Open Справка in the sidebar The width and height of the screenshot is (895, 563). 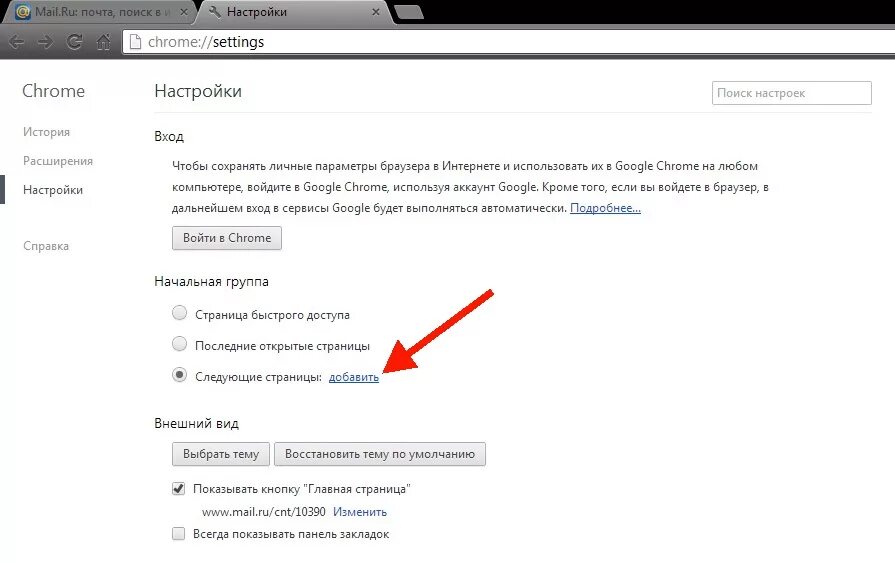(46, 246)
